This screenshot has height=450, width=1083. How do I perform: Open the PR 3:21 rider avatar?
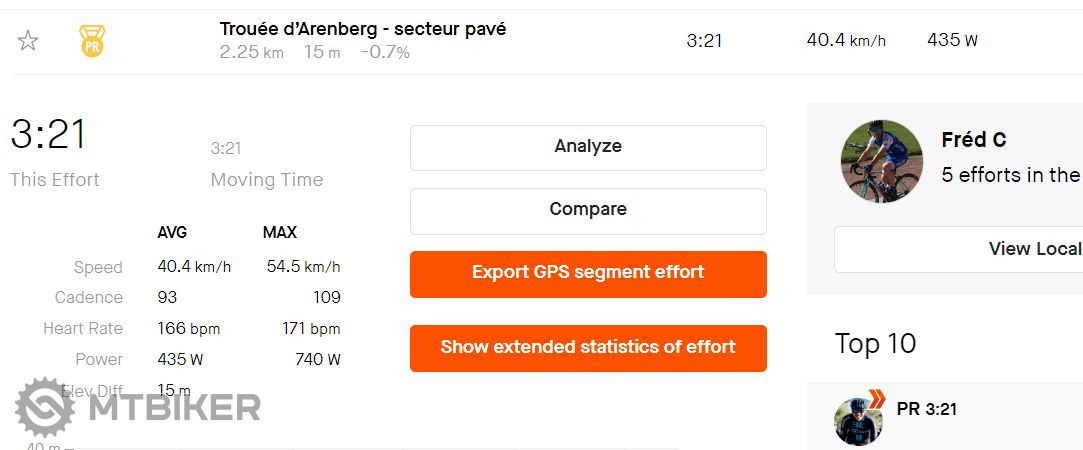coord(858,421)
